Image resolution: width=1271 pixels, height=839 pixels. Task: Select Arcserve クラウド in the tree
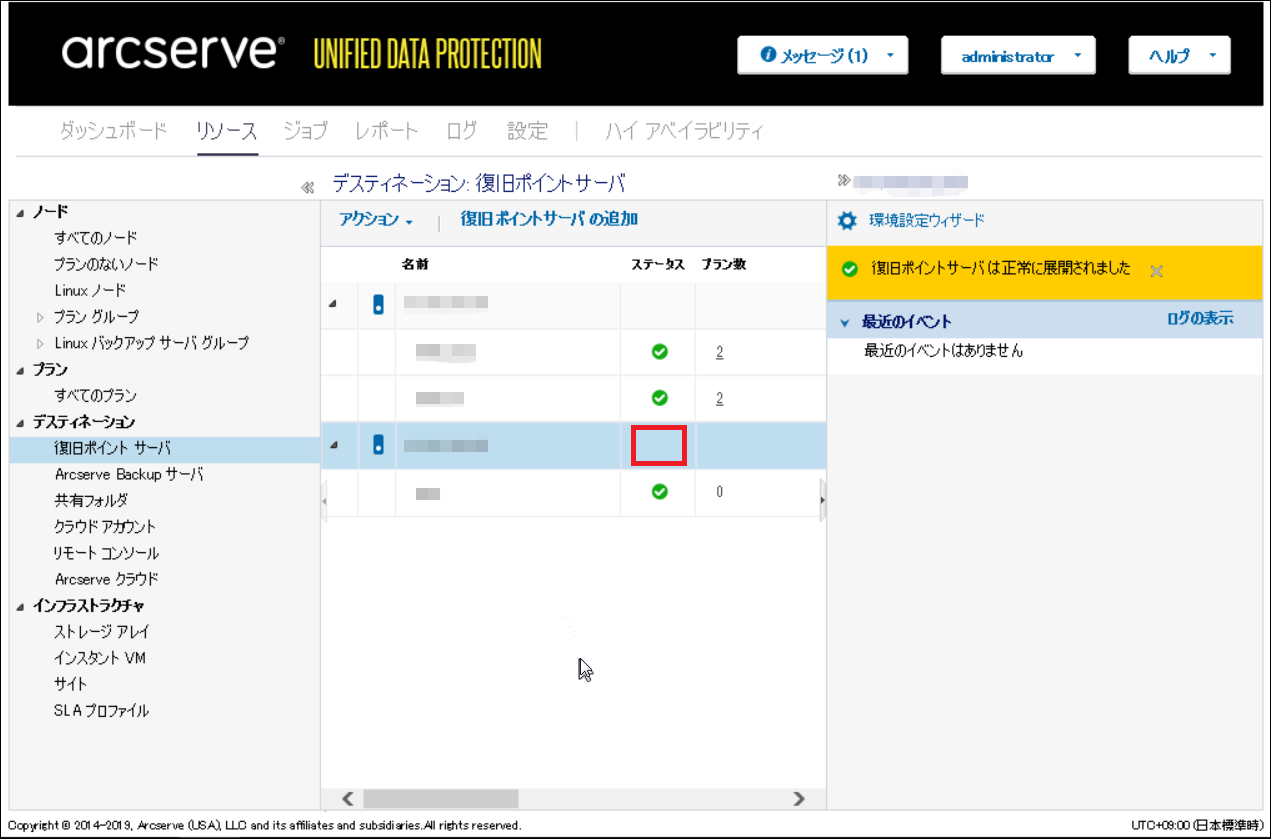coord(107,579)
